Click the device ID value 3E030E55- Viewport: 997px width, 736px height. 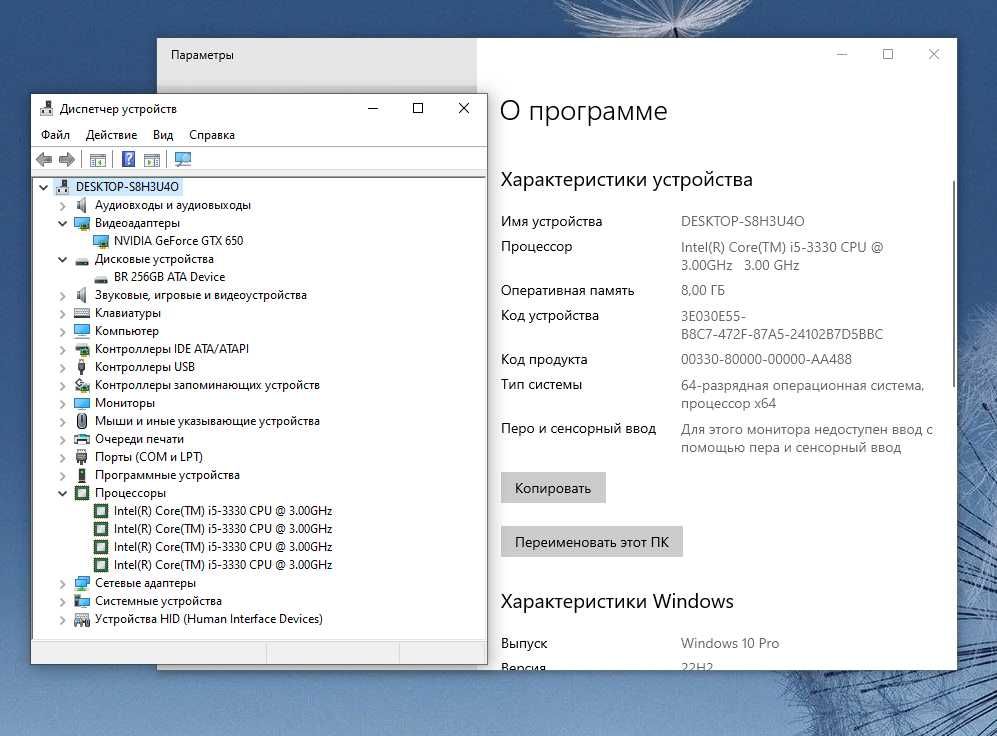coord(713,316)
